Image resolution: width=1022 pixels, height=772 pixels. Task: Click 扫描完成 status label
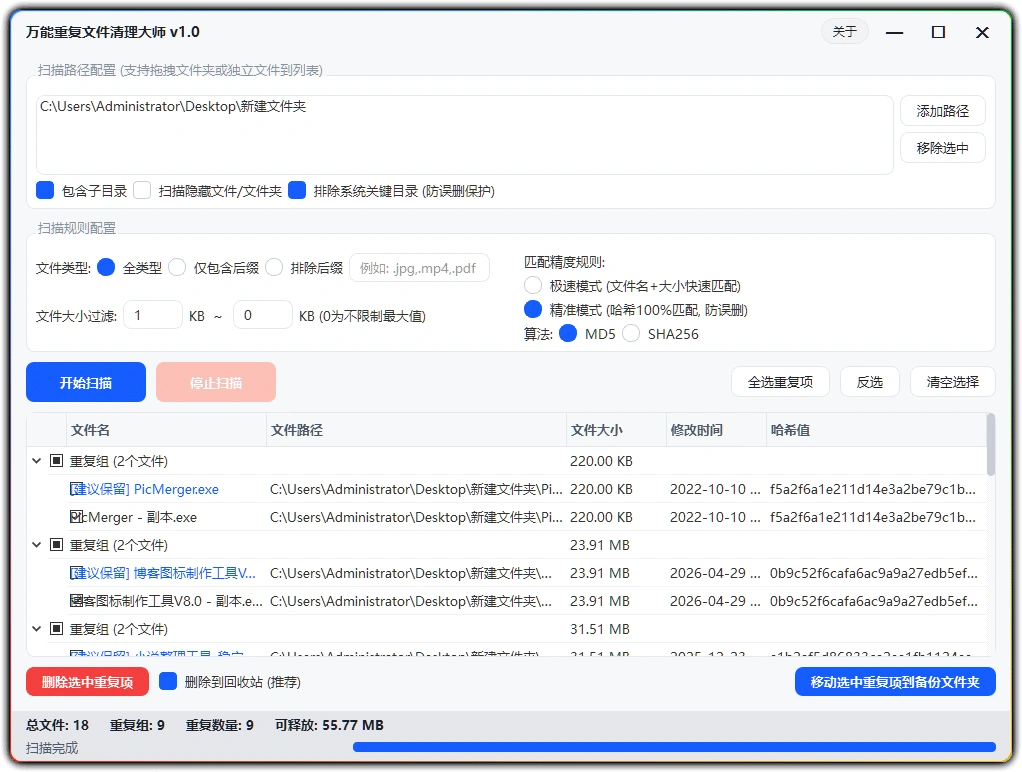point(52,748)
